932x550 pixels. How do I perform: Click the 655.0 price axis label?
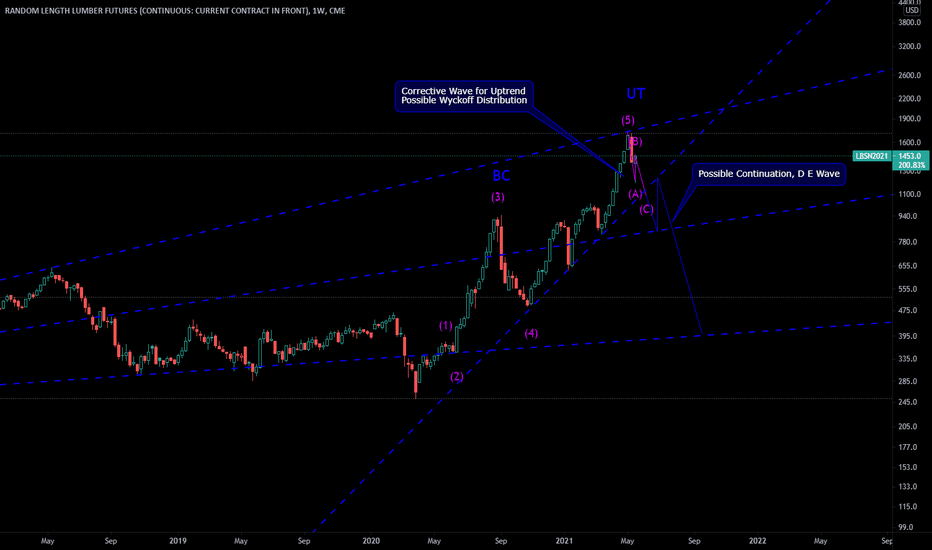(x=908, y=266)
